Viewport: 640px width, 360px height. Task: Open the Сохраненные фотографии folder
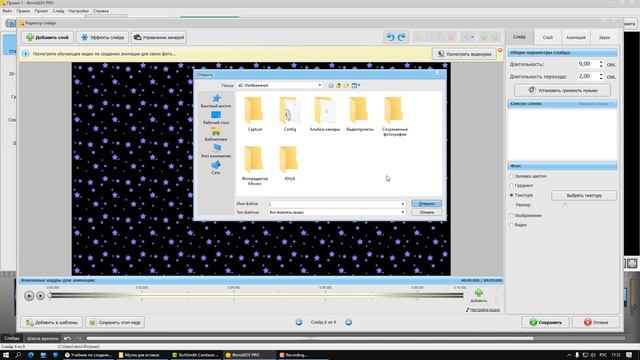[x=395, y=116]
